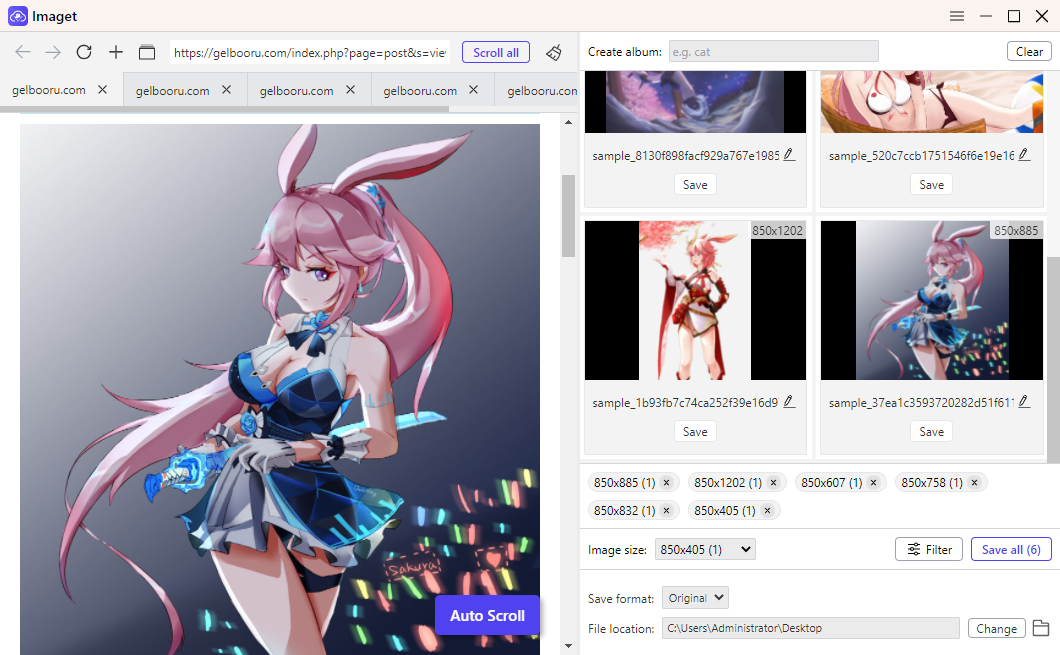Remove the 850x607 size filter chip
This screenshot has width=1060, height=655.
[873, 483]
